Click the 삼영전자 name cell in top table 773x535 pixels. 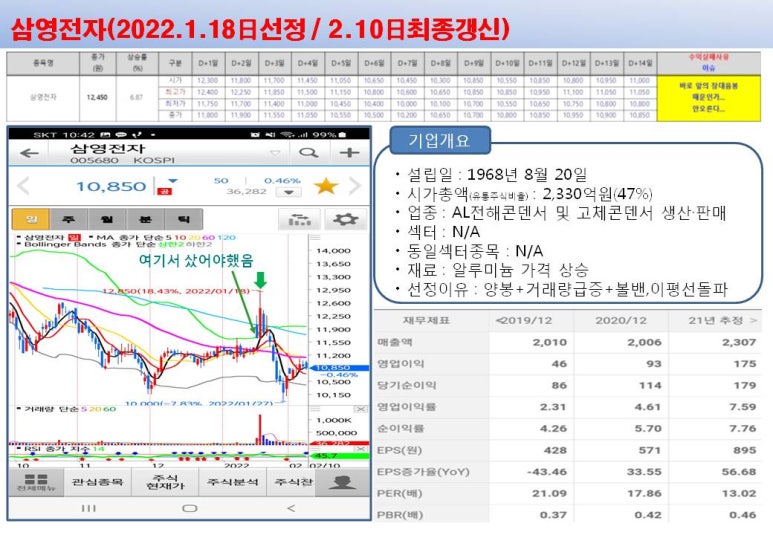43,97
